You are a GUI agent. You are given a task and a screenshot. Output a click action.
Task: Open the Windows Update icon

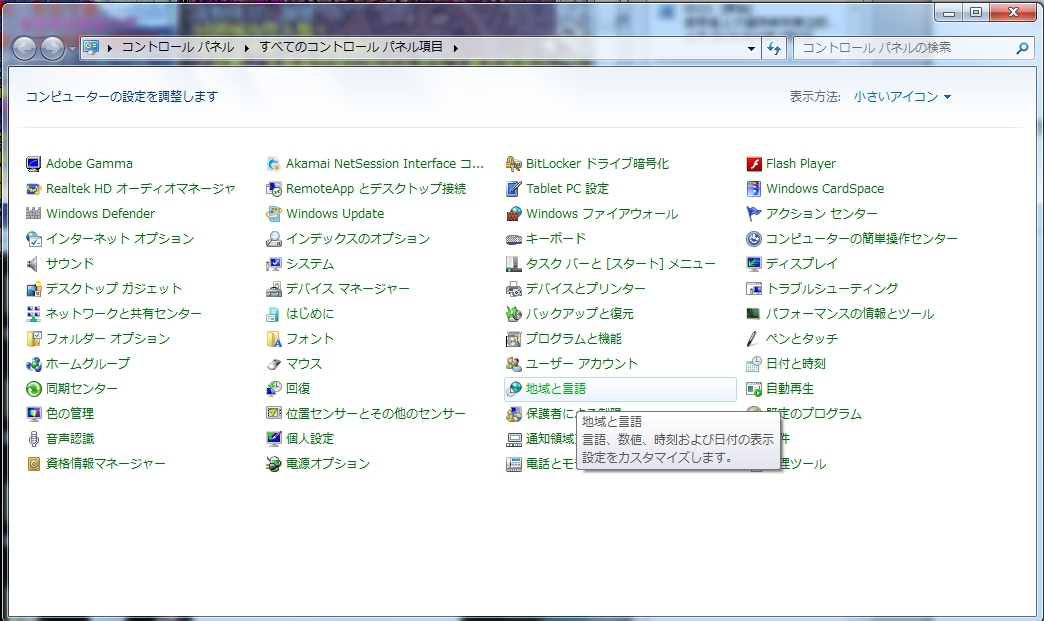tap(274, 214)
